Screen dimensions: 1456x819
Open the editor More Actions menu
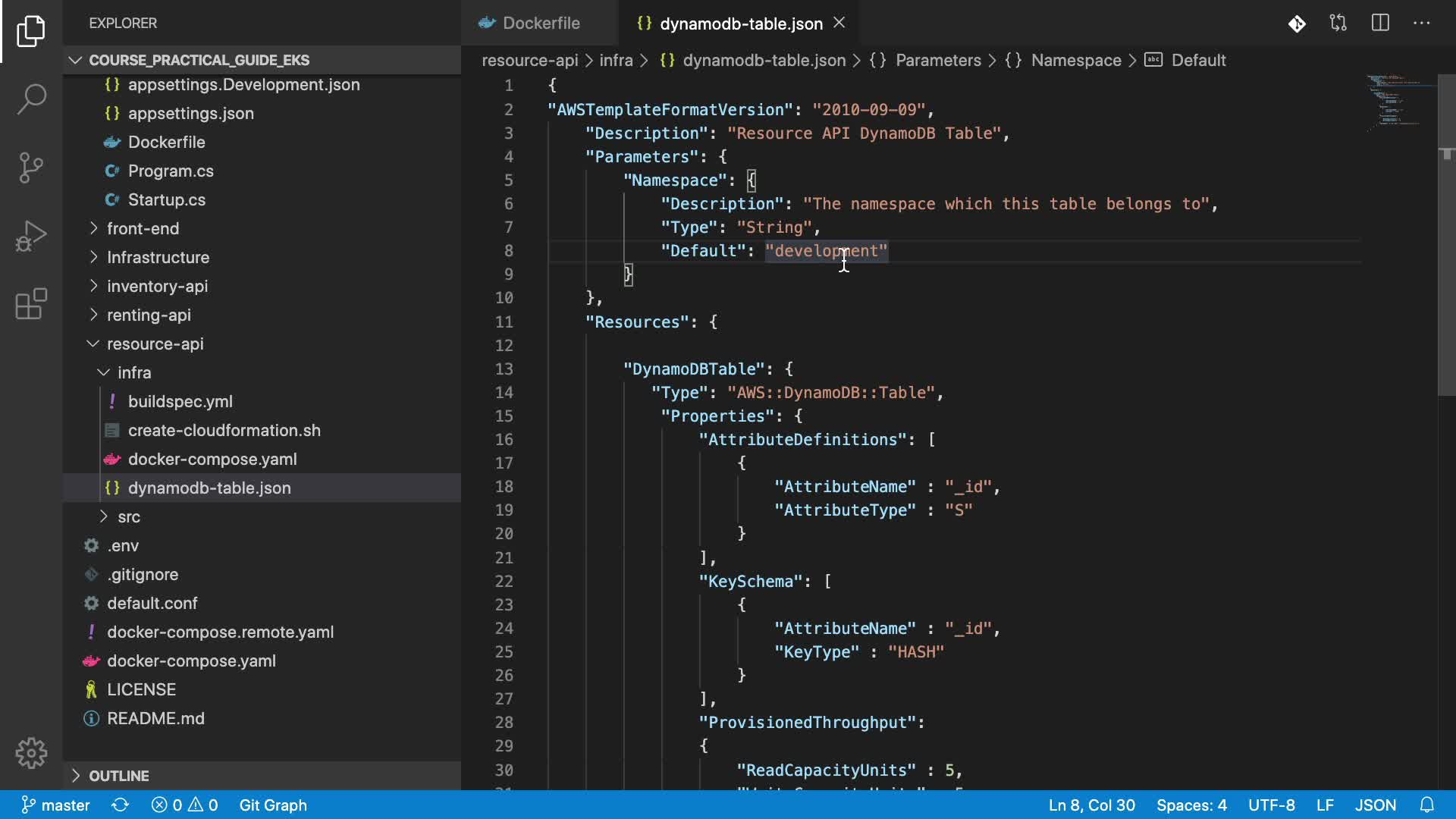click(1421, 24)
